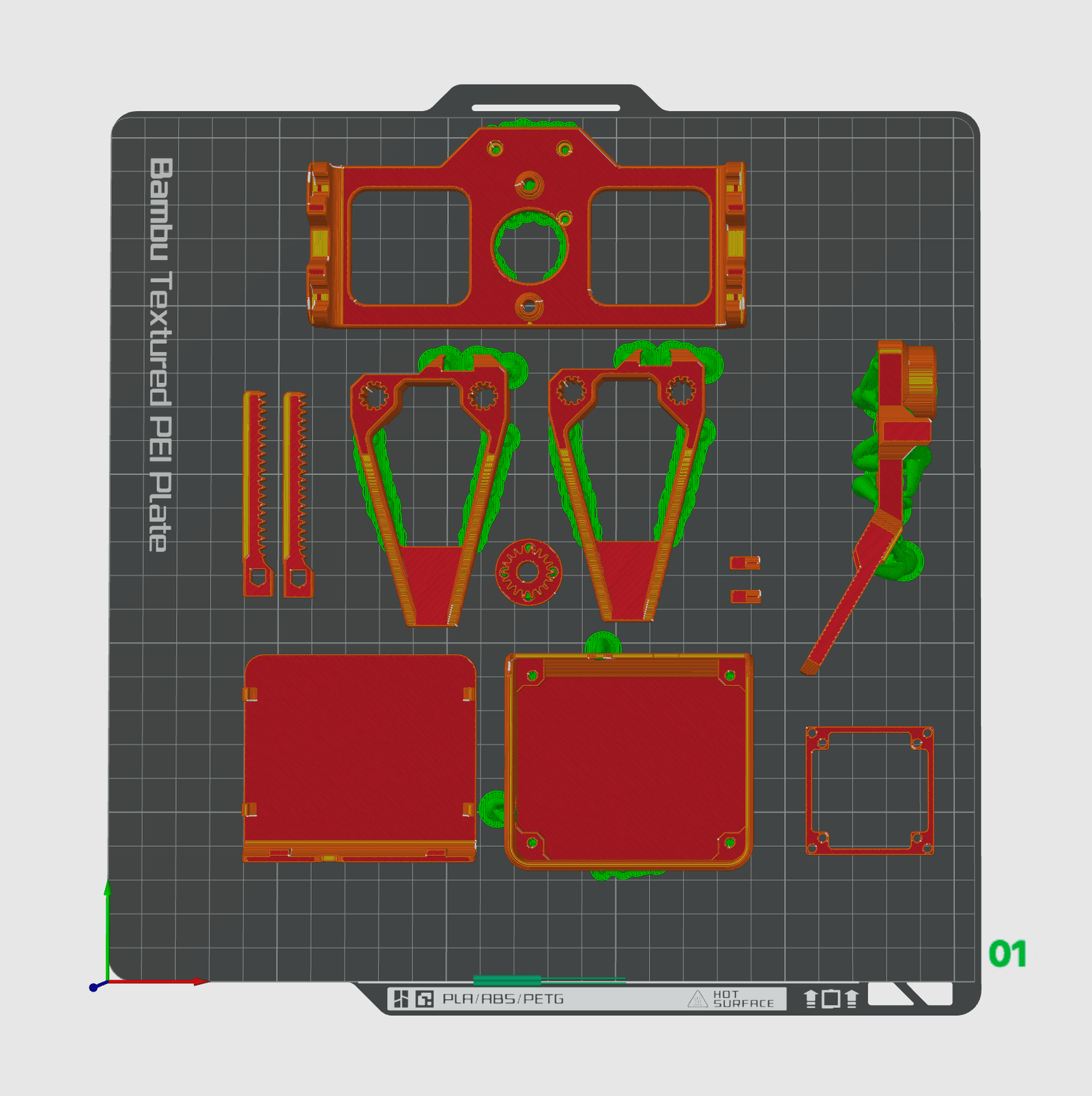Image resolution: width=1092 pixels, height=1096 pixels.
Task: Click the Bambu Textured PEI Plate text
Action: 160,355
